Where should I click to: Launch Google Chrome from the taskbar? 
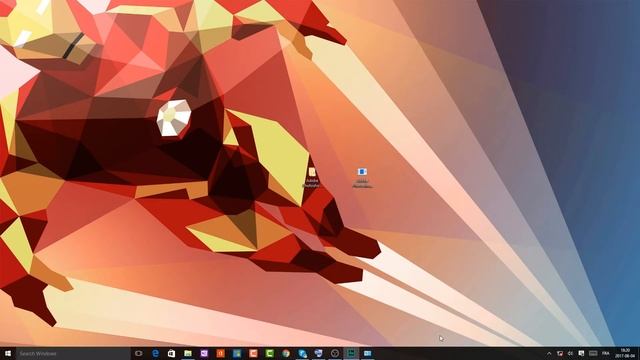(x=286, y=353)
